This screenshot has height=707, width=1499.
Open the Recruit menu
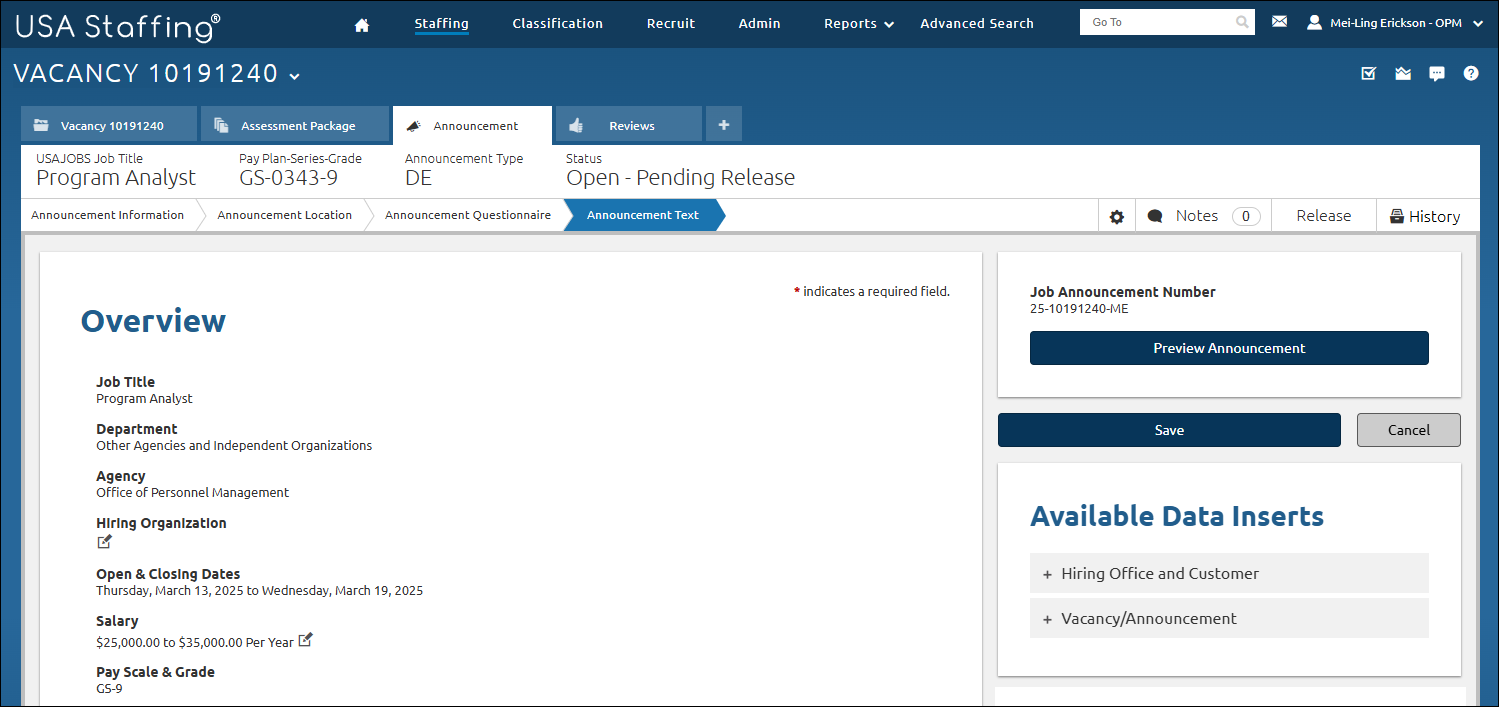coord(671,24)
